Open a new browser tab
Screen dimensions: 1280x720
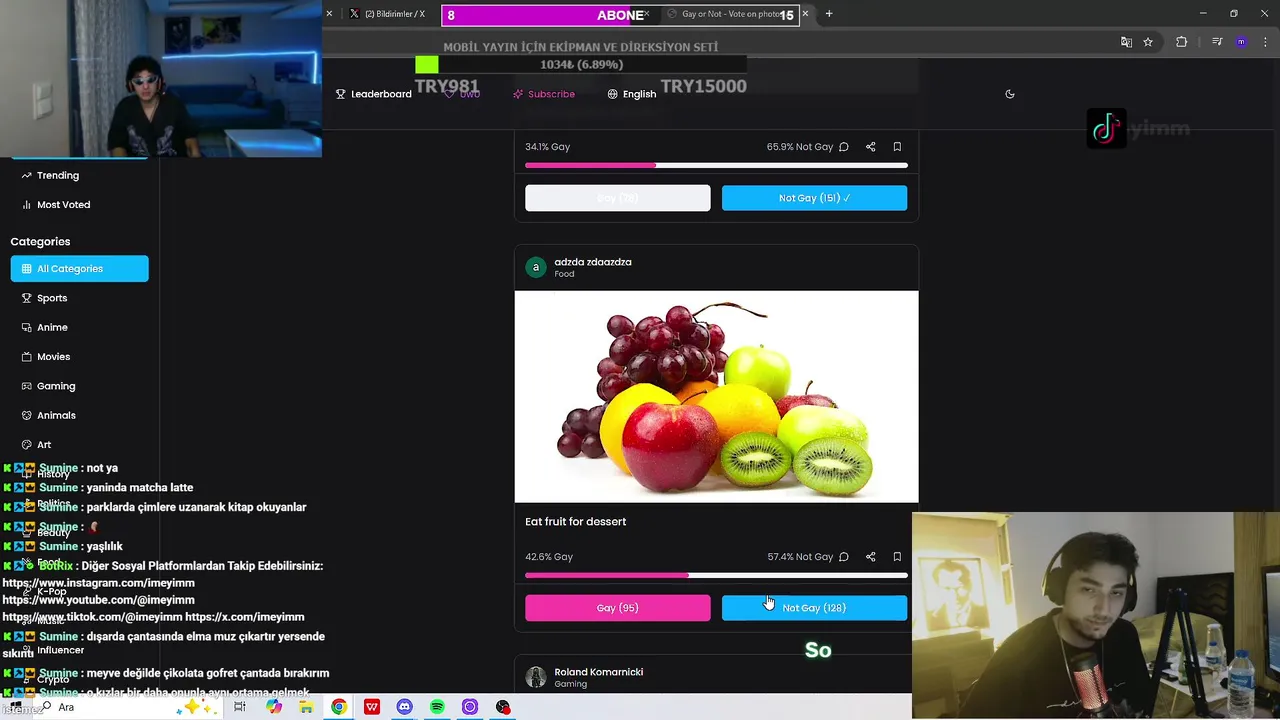pyautogui.click(x=829, y=14)
